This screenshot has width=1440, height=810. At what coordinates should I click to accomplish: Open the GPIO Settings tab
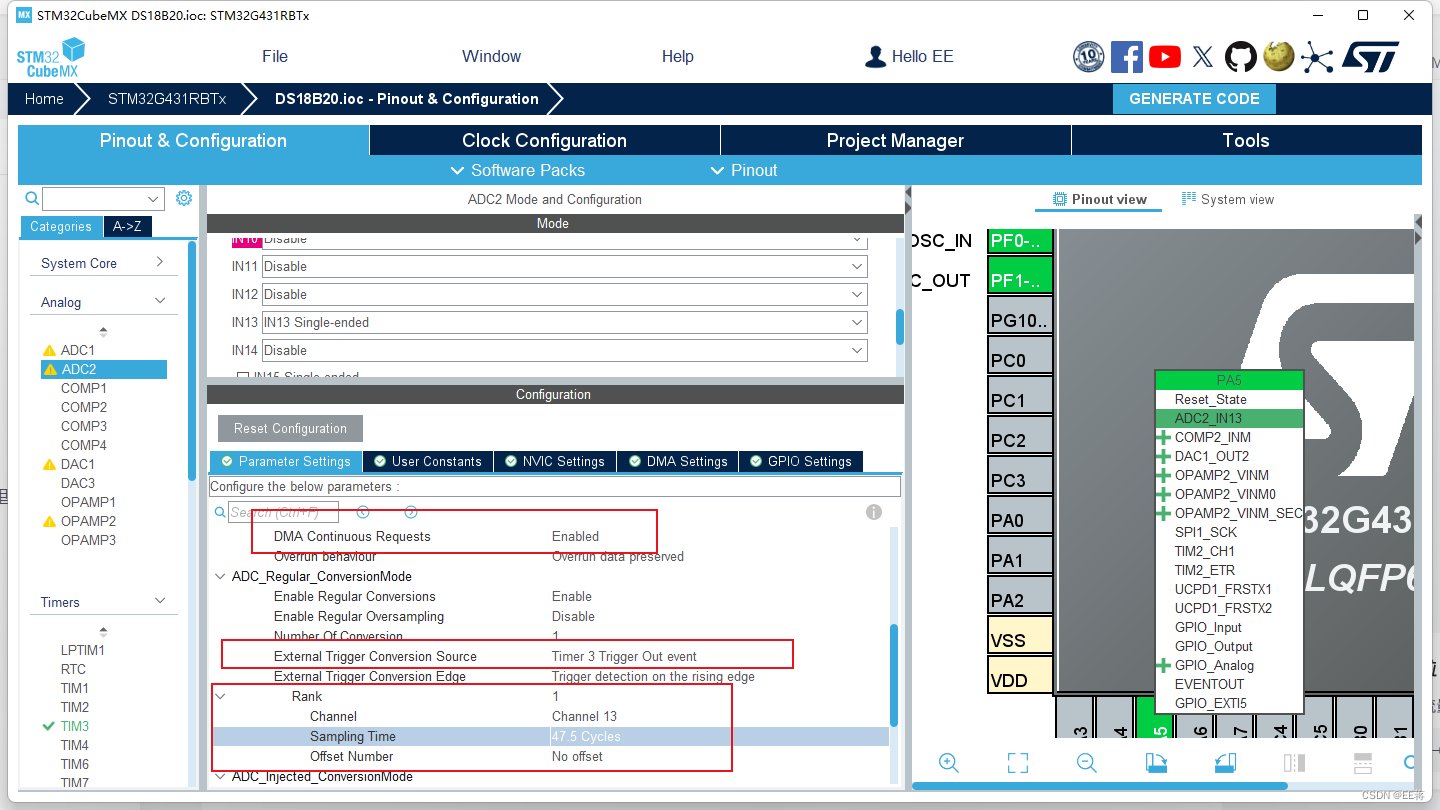800,461
